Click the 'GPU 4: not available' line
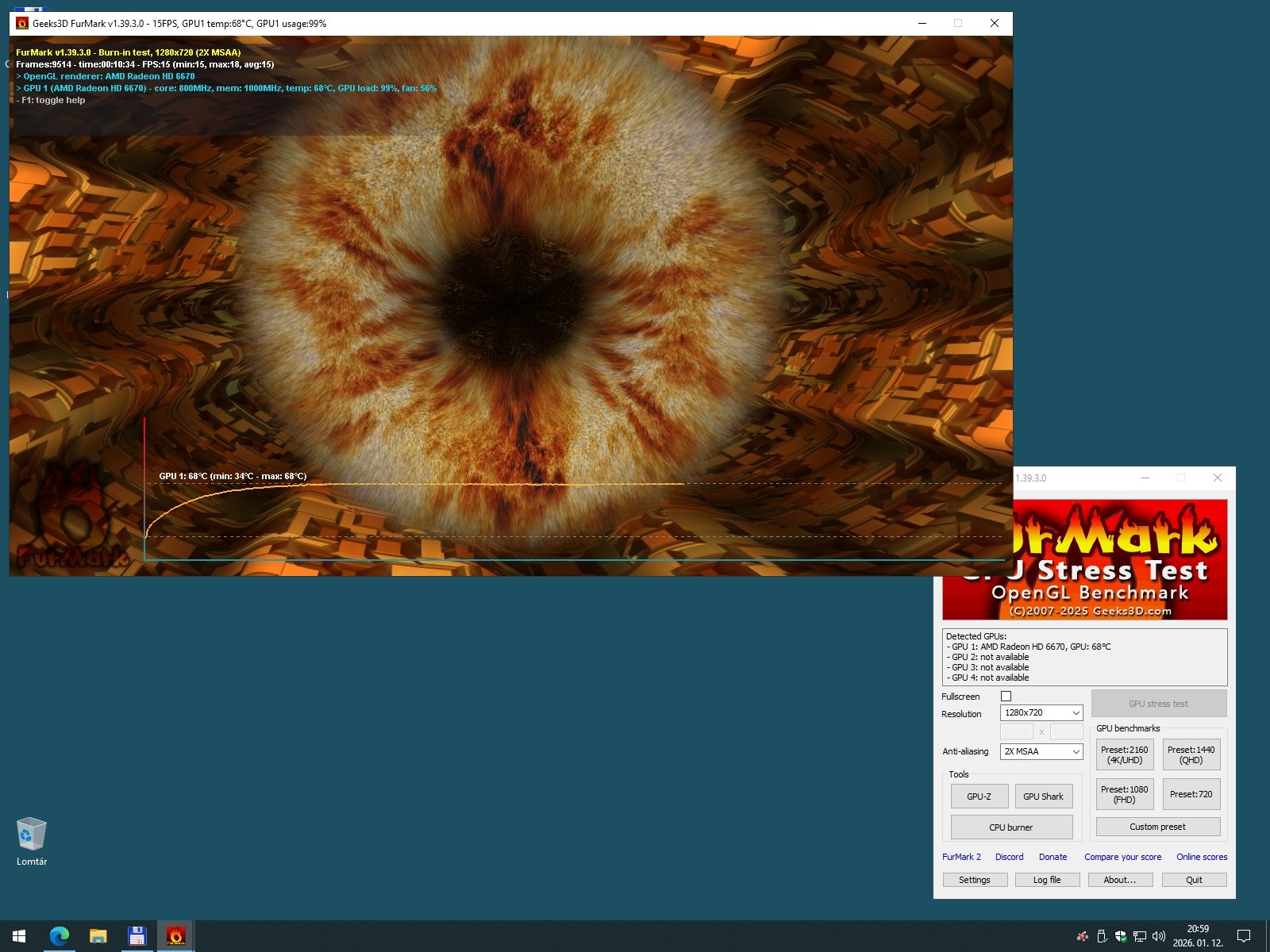 [x=987, y=678]
